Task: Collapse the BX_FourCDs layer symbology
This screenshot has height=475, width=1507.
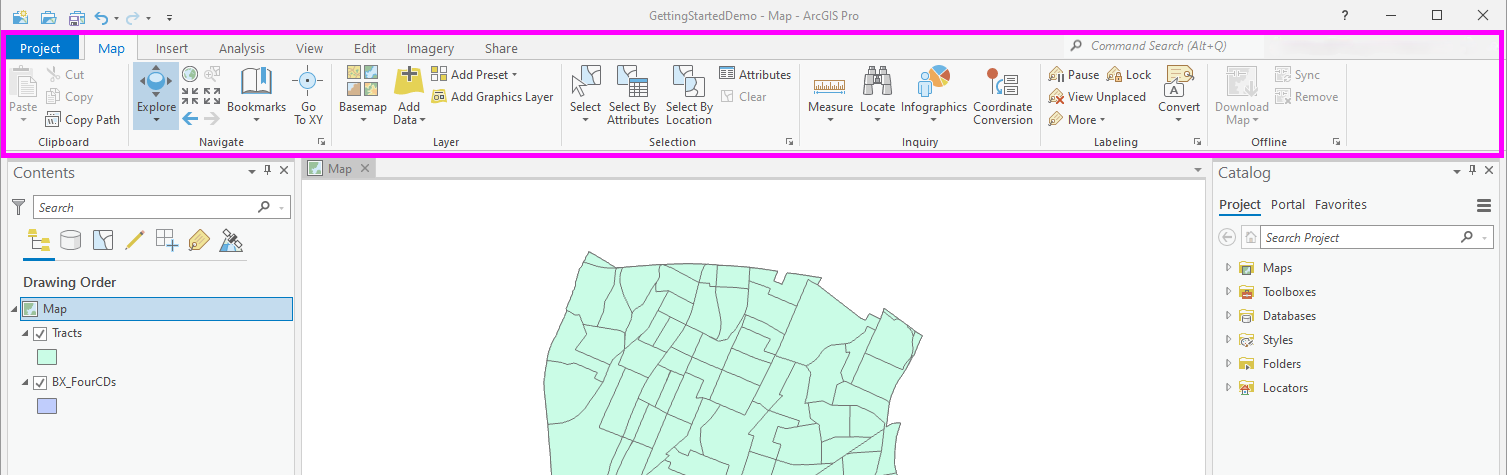Action: (25, 382)
